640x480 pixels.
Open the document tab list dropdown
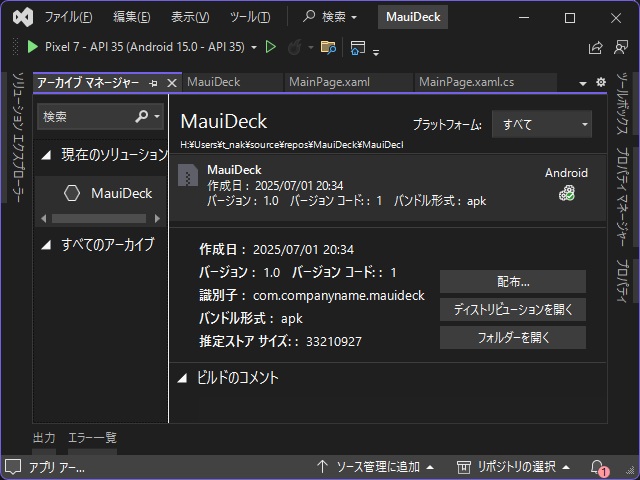[583, 83]
